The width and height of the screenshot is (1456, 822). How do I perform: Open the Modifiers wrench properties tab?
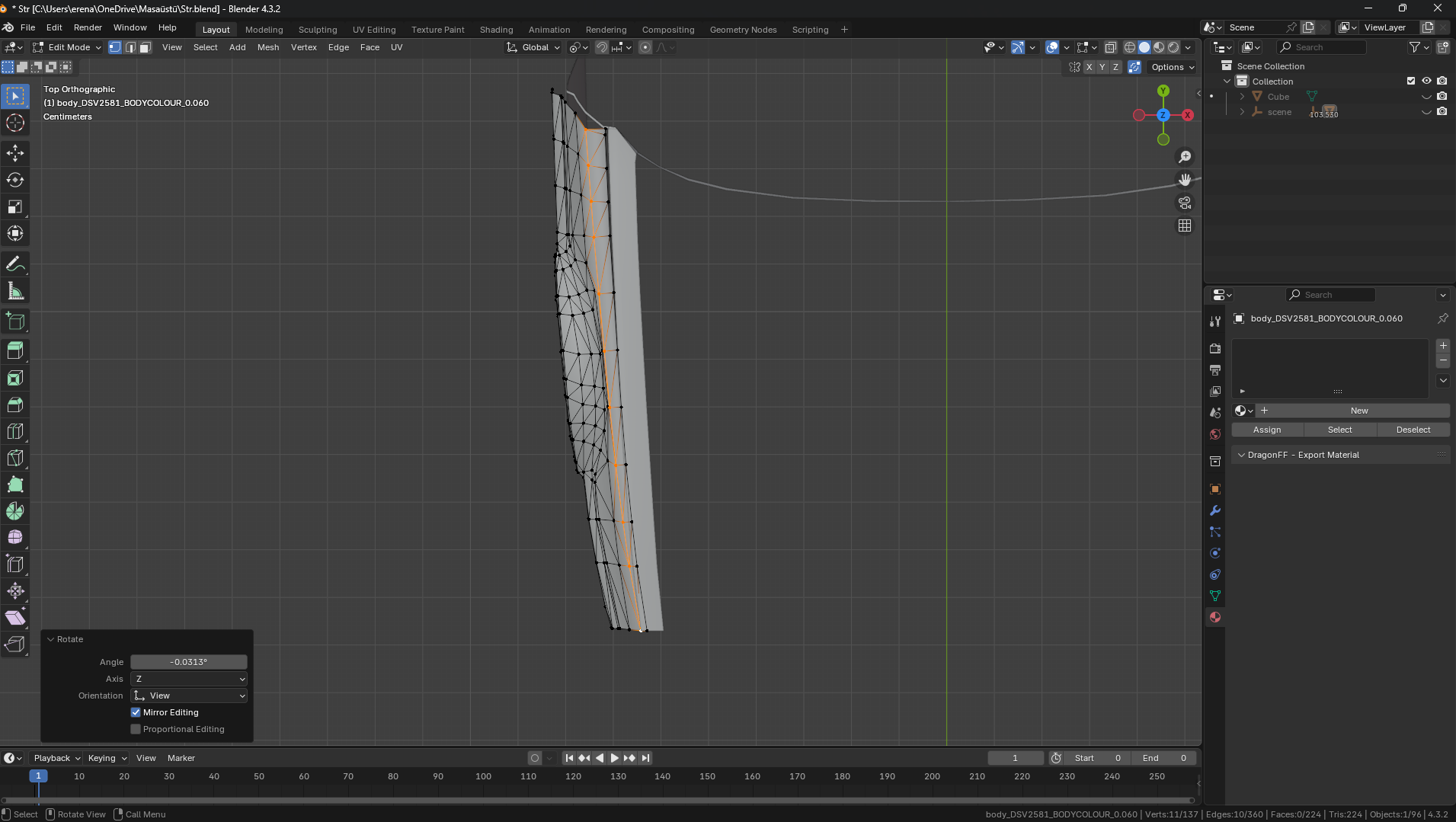1215,510
